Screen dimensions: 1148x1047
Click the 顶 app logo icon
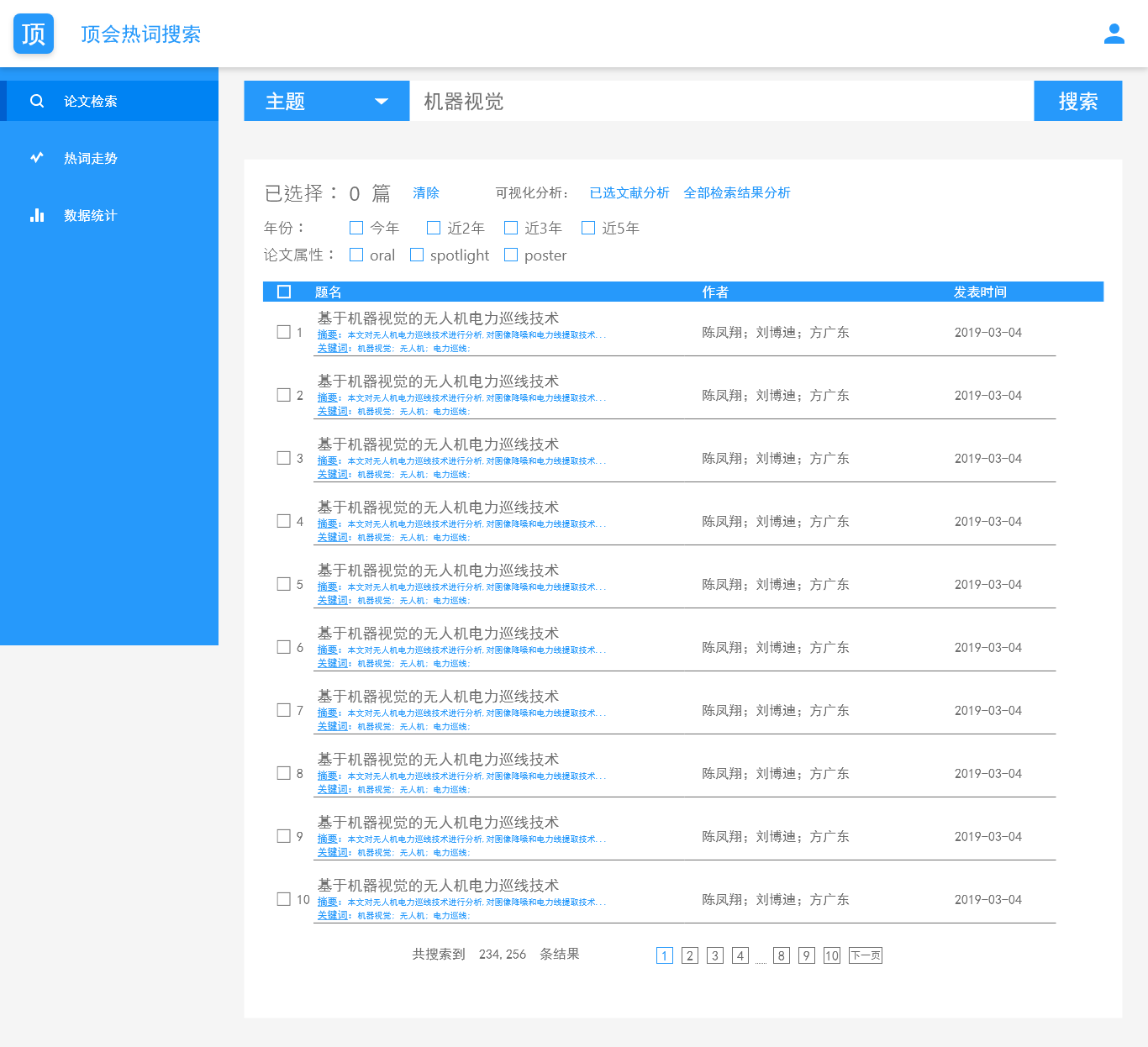point(34,34)
